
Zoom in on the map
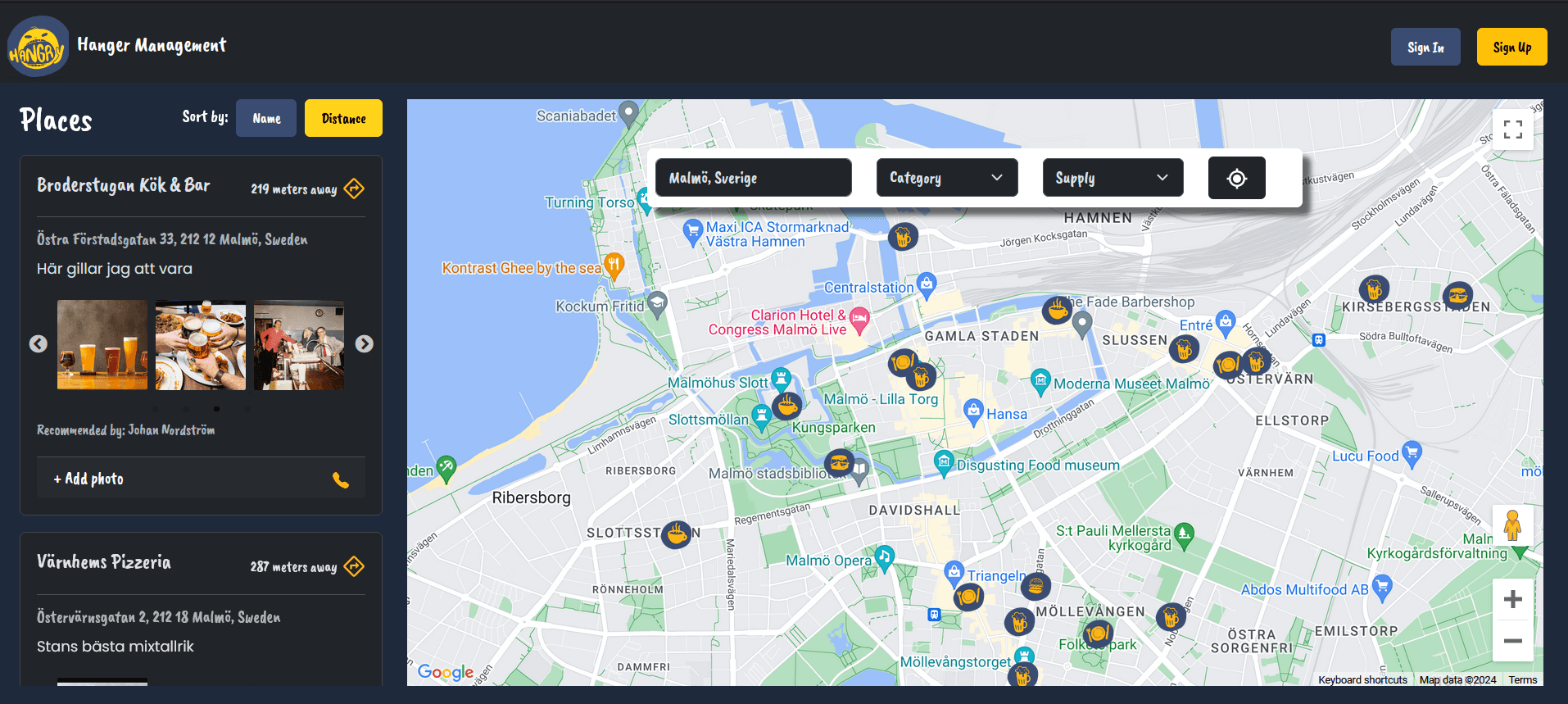(1512, 599)
